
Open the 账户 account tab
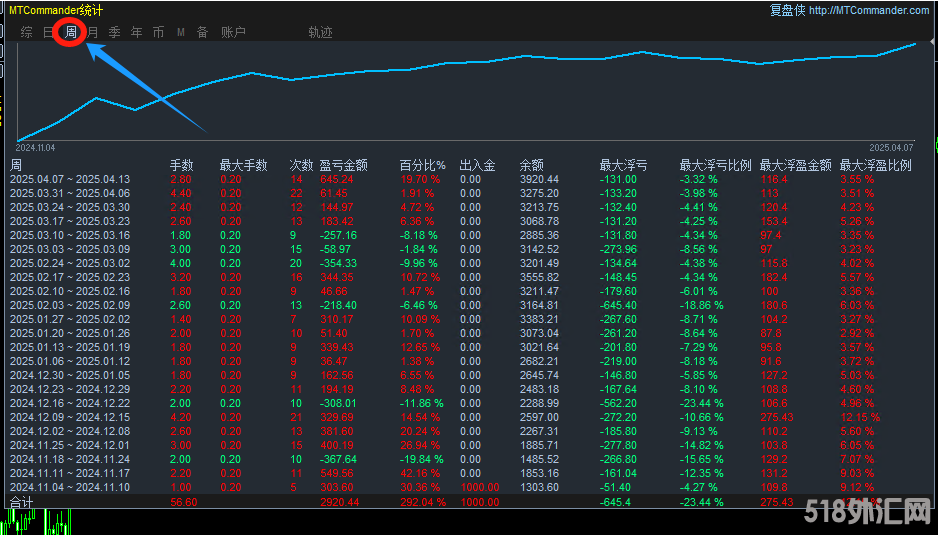point(233,32)
